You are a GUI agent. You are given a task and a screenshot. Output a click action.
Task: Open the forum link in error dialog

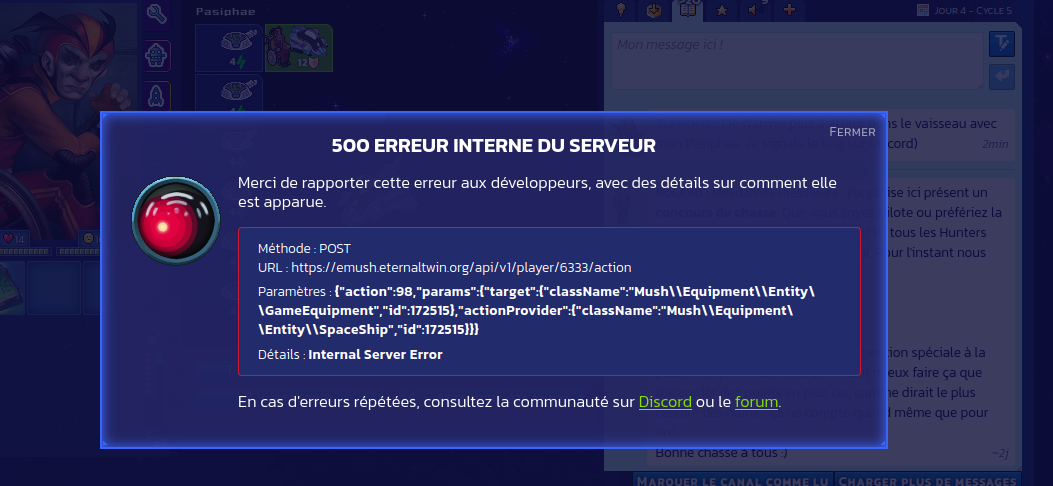tap(756, 402)
